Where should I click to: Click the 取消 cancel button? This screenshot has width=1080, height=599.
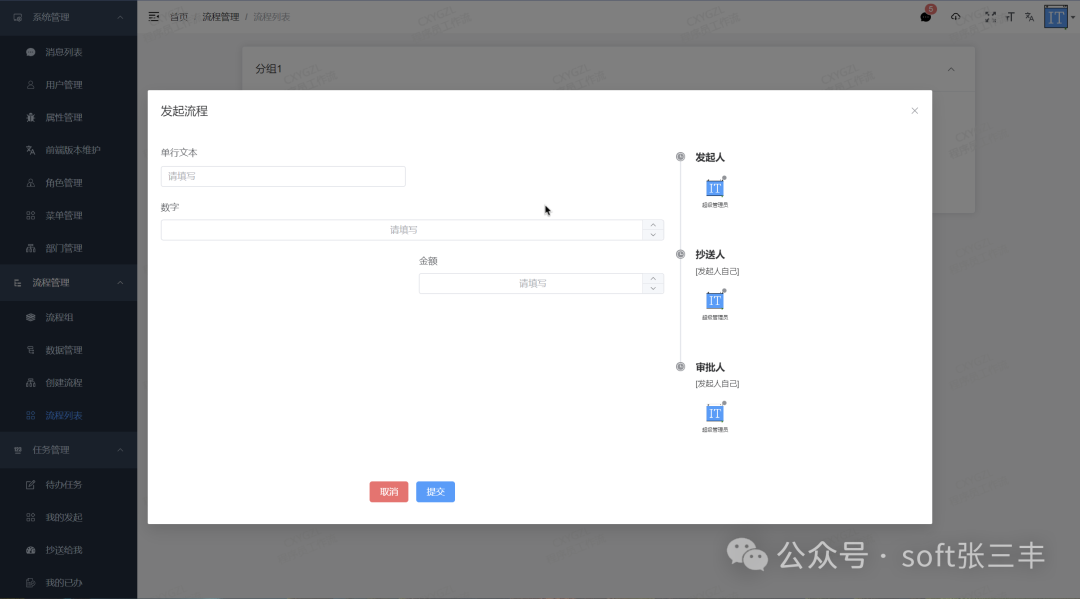pyautogui.click(x=388, y=491)
